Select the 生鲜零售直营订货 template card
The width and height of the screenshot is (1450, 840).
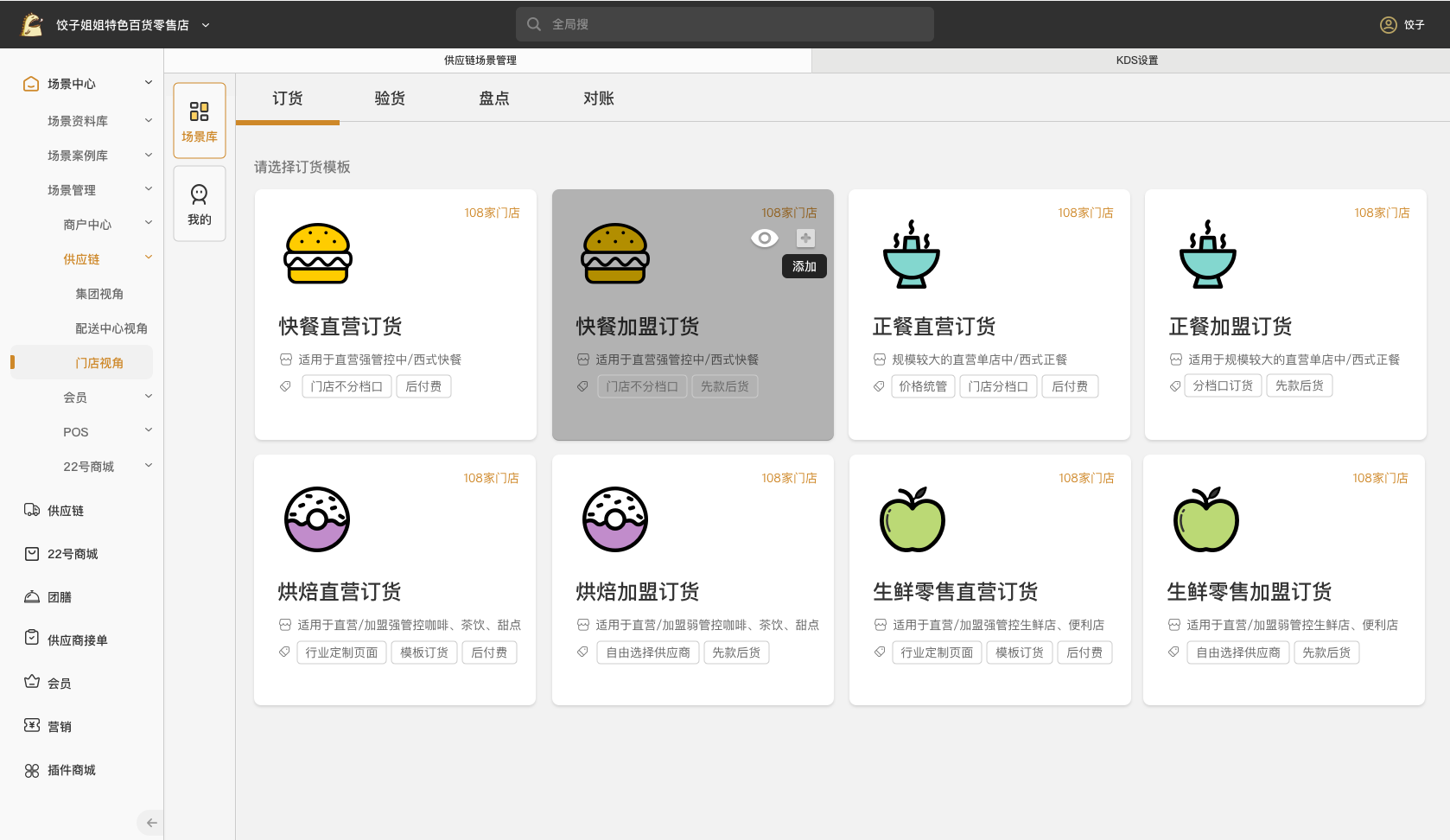tap(989, 580)
